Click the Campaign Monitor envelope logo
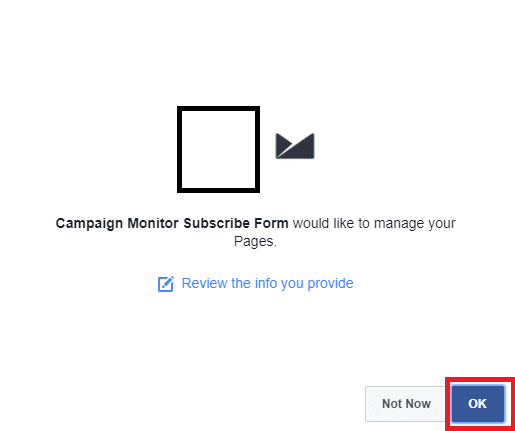This screenshot has width=515, height=431. 295,146
